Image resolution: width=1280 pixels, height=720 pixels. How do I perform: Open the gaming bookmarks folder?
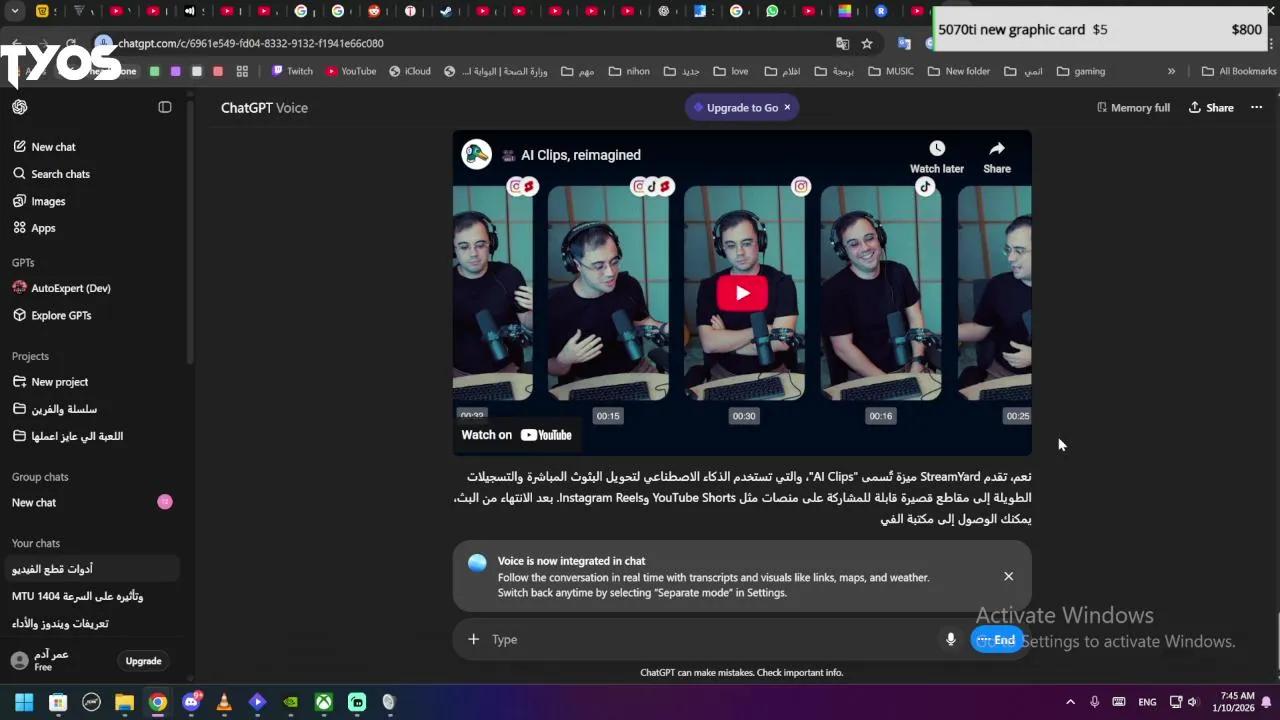tap(1081, 71)
